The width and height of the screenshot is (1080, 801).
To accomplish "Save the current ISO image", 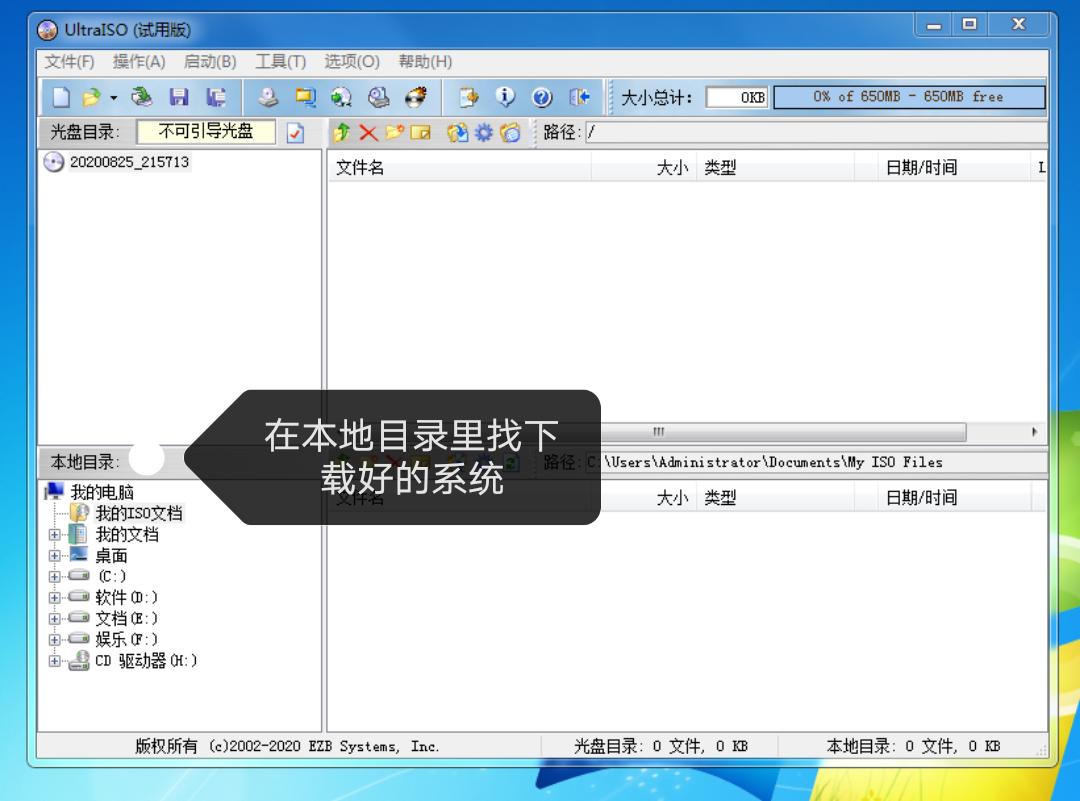I will 180,98.
